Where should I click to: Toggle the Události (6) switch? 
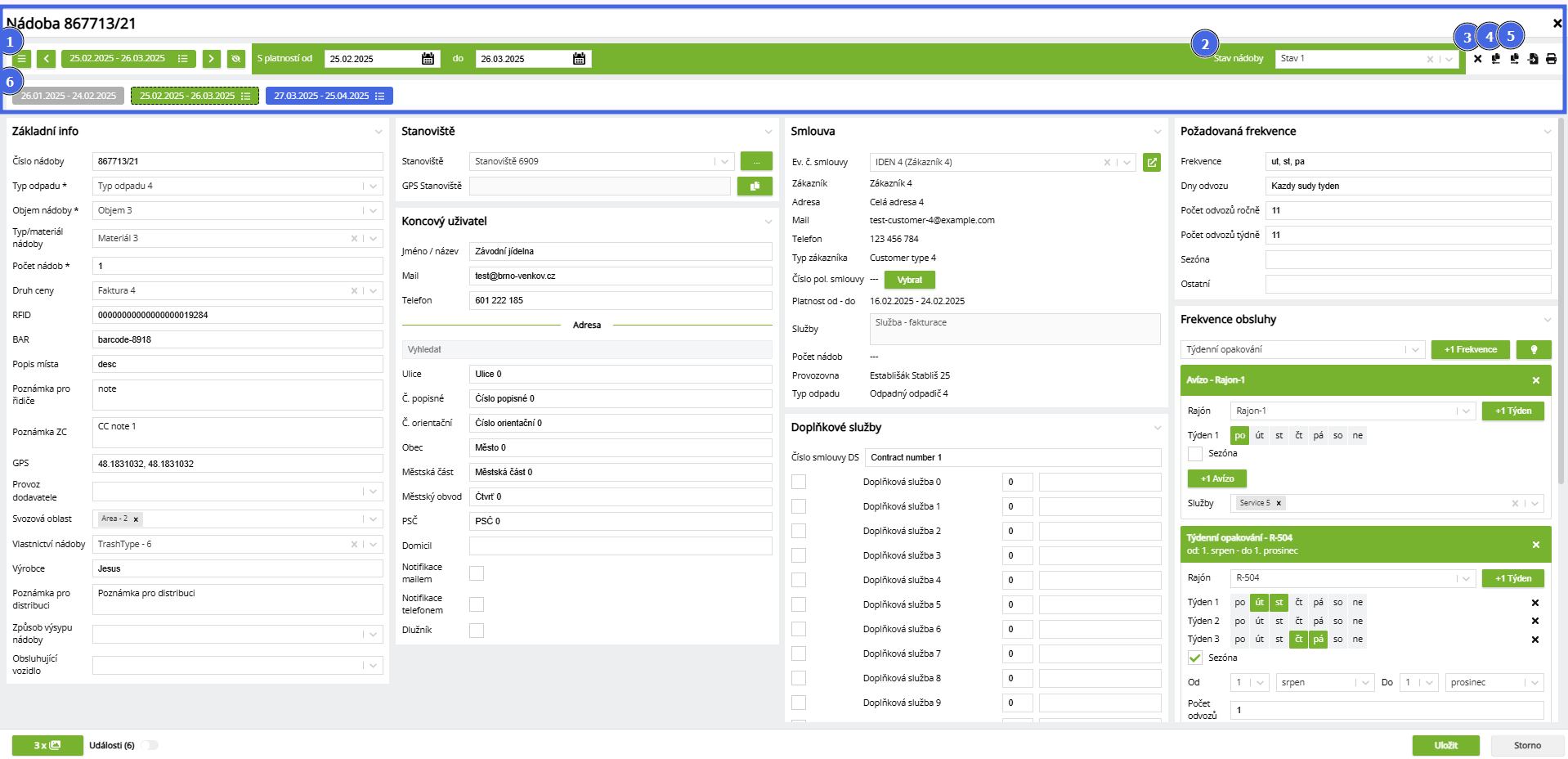click(x=150, y=745)
